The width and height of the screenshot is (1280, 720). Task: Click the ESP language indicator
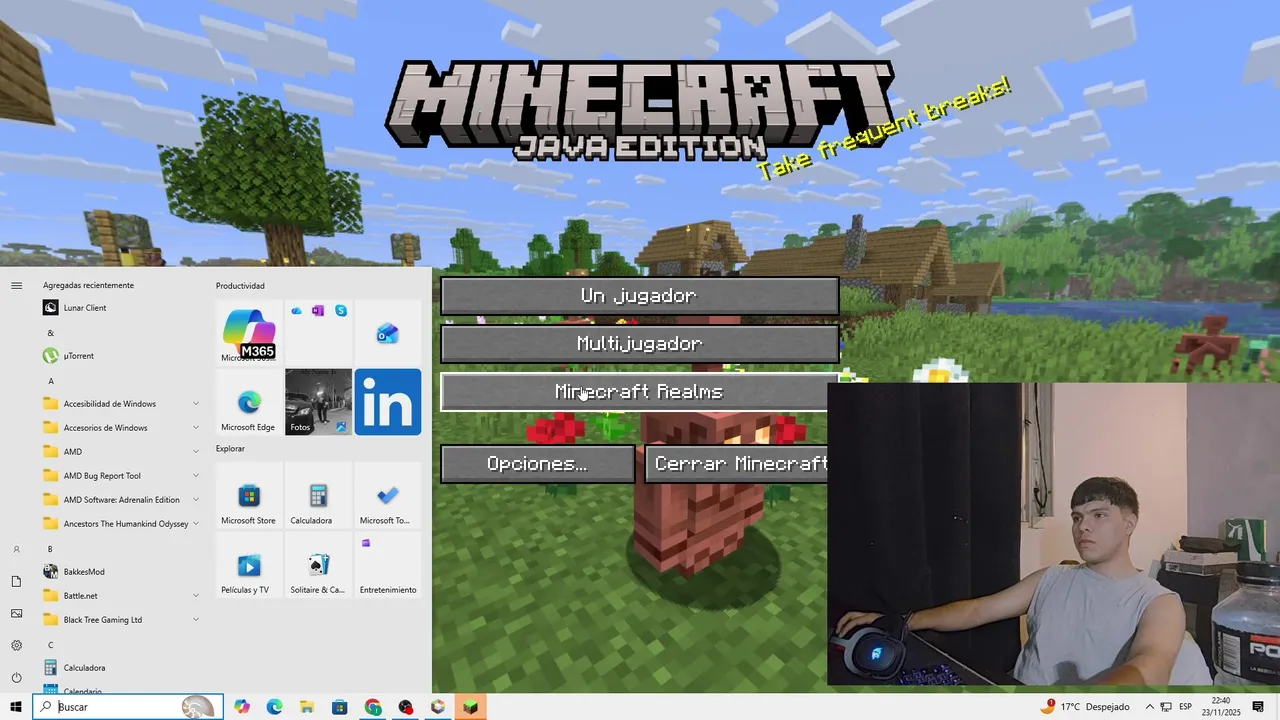1186,707
